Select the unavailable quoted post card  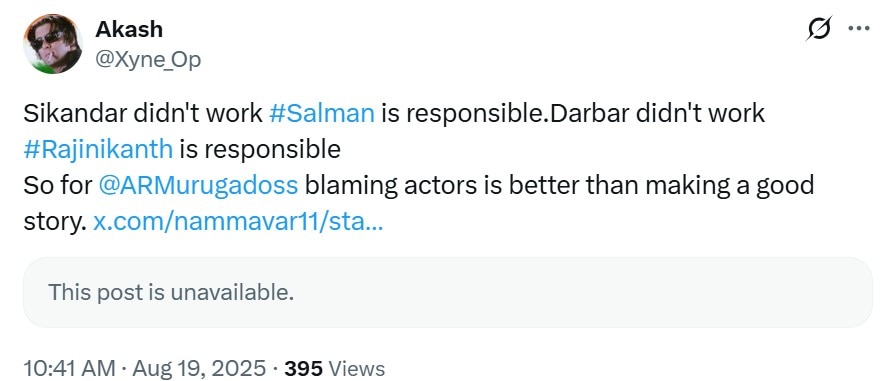tap(448, 292)
